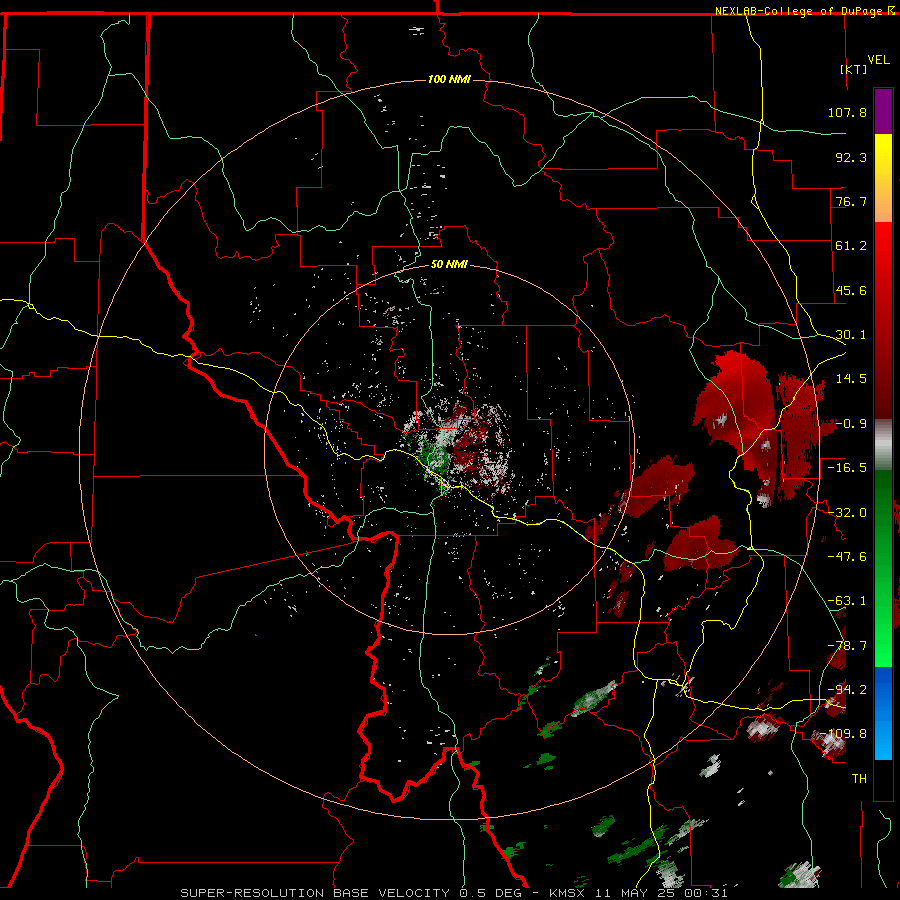Click the "TH" label below the scale
The height and width of the screenshot is (900, 900).
859,779
